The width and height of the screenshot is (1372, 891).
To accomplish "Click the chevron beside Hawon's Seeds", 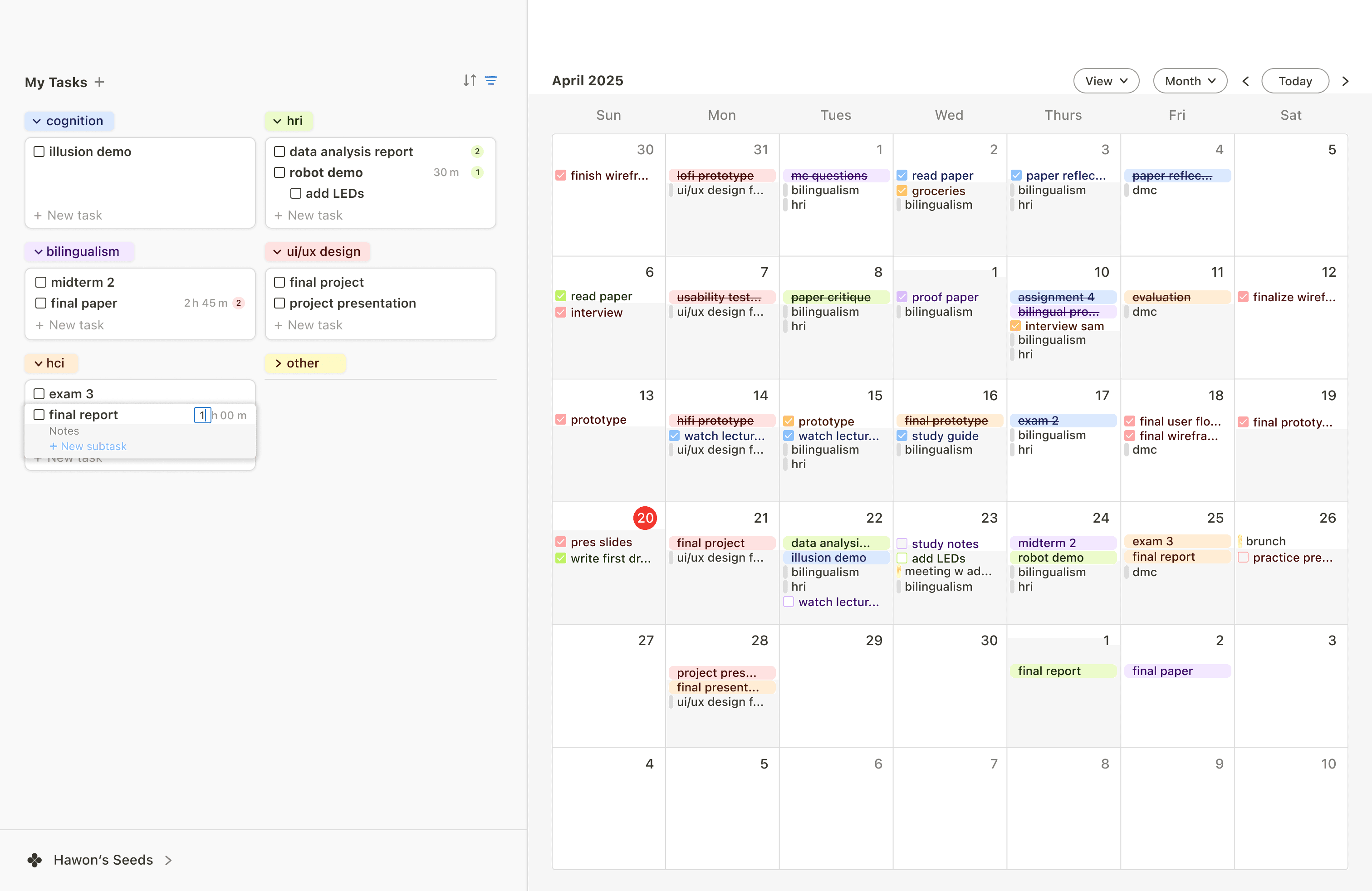I will click(168, 861).
